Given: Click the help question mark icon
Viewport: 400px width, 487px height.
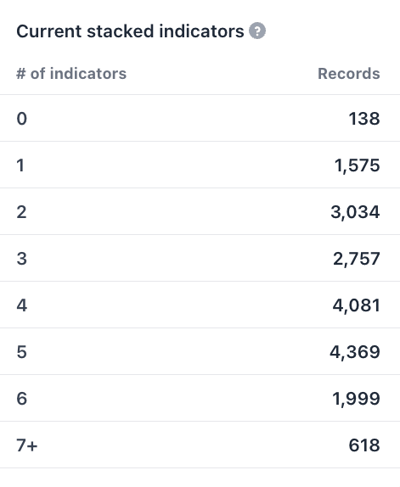Looking at the screenshot, I should (x=257, y=31).
